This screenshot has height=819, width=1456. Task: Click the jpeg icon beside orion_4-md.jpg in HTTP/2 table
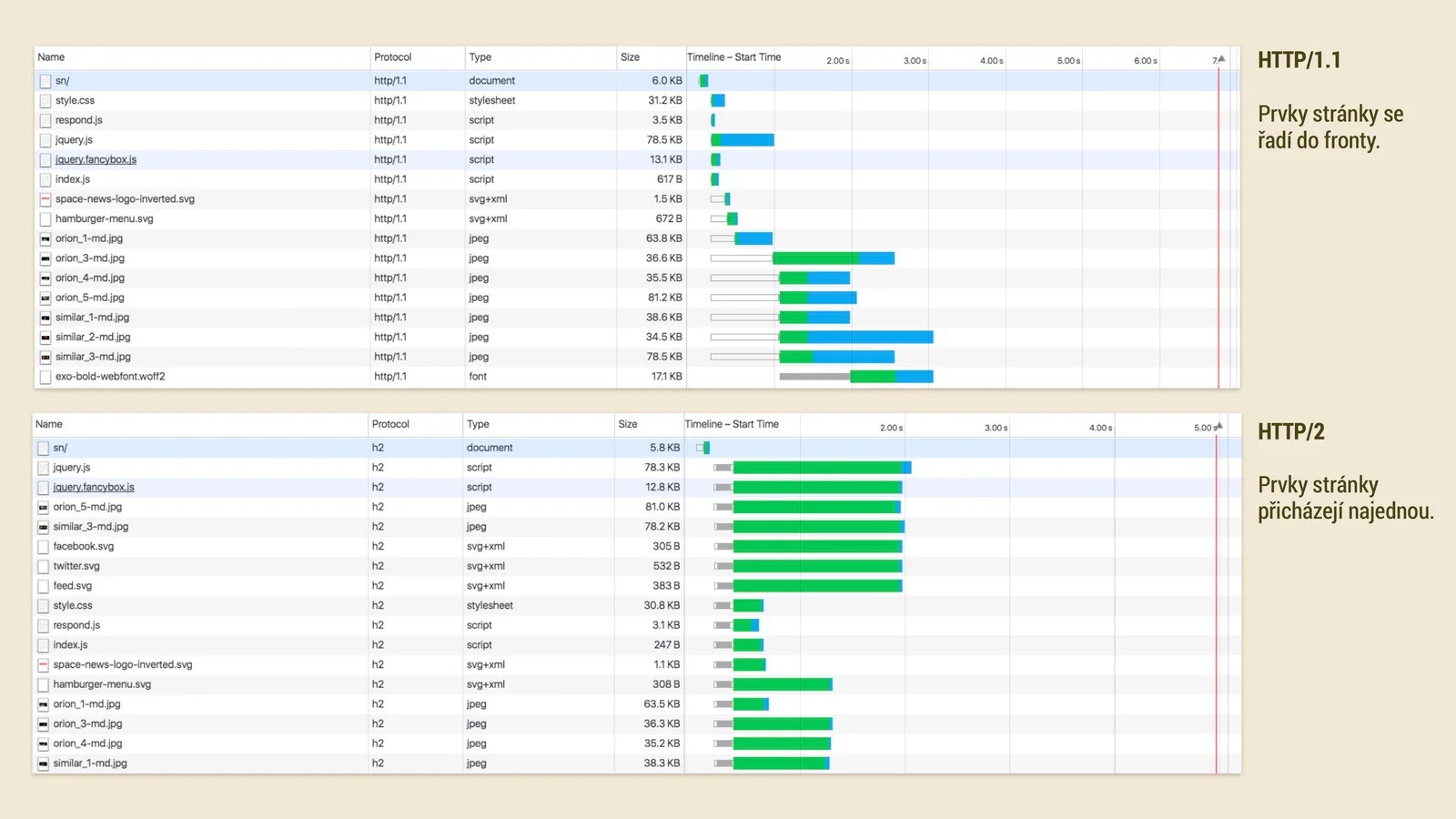pos(42,743)
